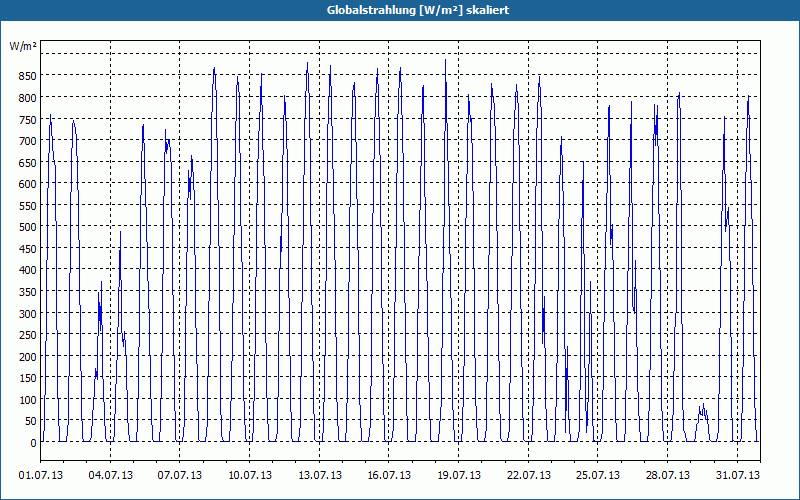800x500 pixels.
Task: Click the 750 y-axis value
Action: pyautogui.click(x=27, y=119)
